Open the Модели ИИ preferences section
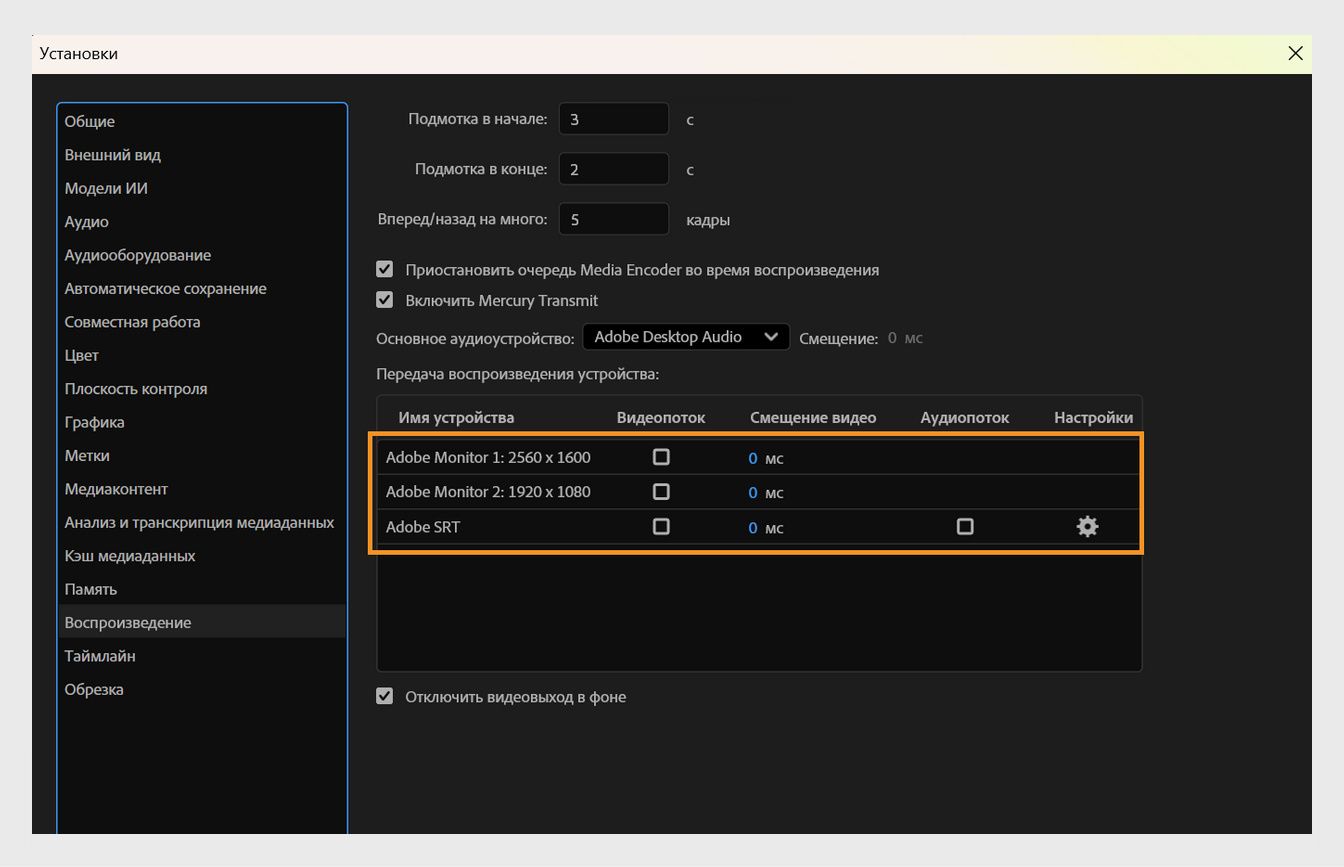Viewport: 1344px width, 867px height. coord(106,188)
